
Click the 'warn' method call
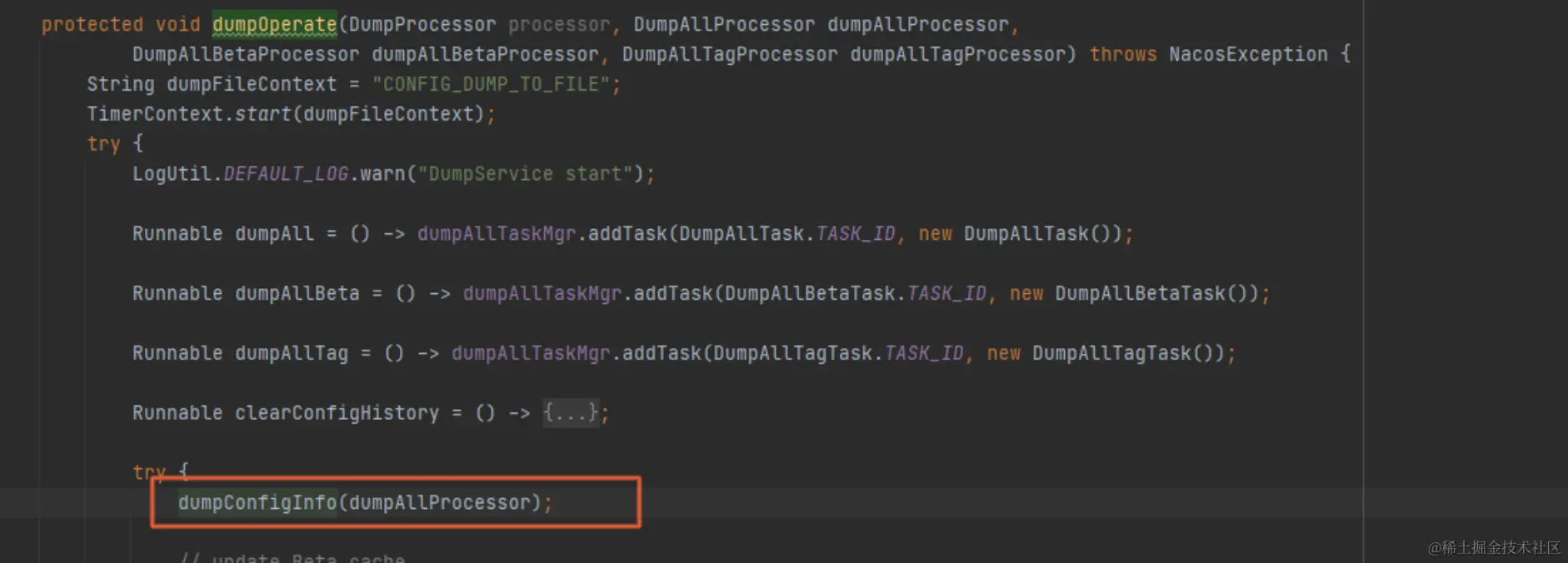[x=382, y=174]
